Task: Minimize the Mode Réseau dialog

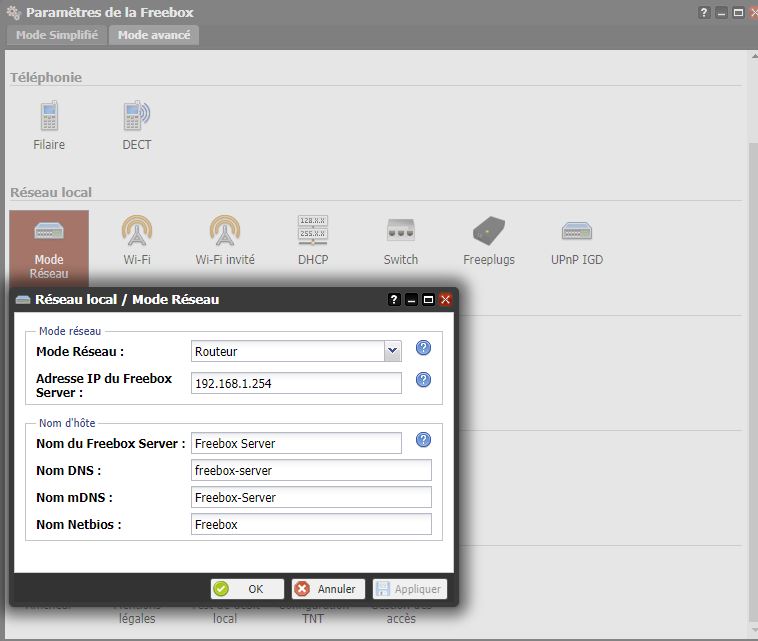Action: tap(411, 300)
